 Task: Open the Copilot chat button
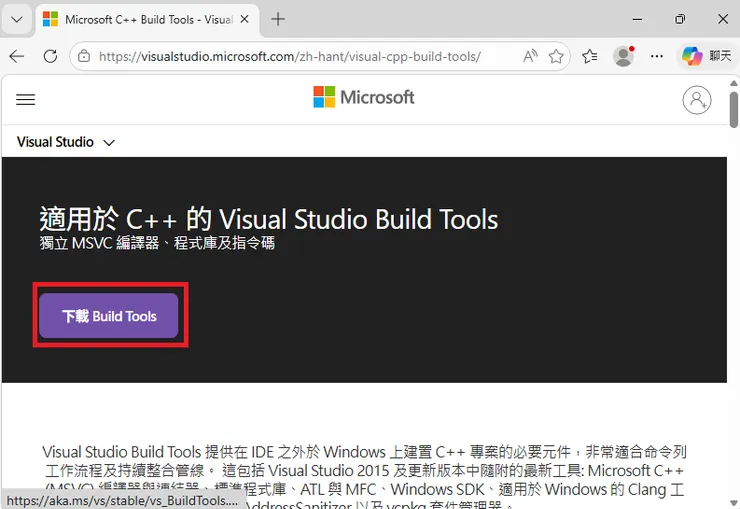click(706, 56)
